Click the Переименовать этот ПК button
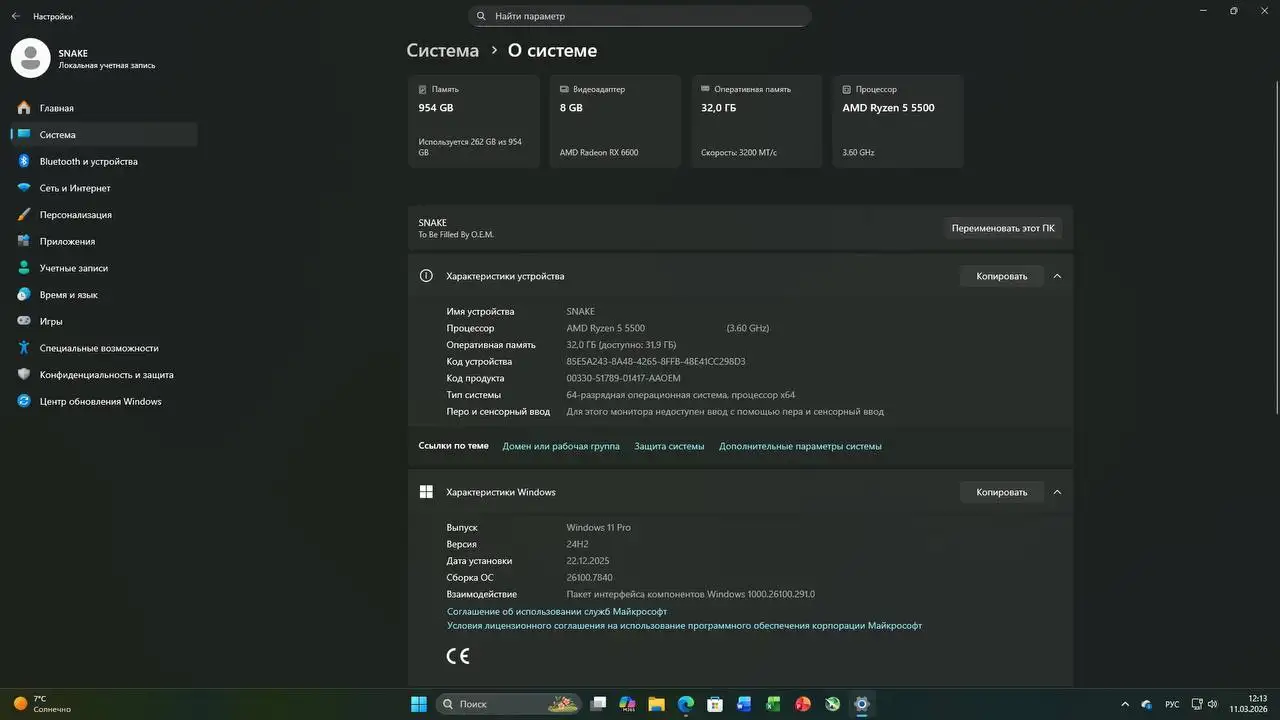 [1002, 228]
